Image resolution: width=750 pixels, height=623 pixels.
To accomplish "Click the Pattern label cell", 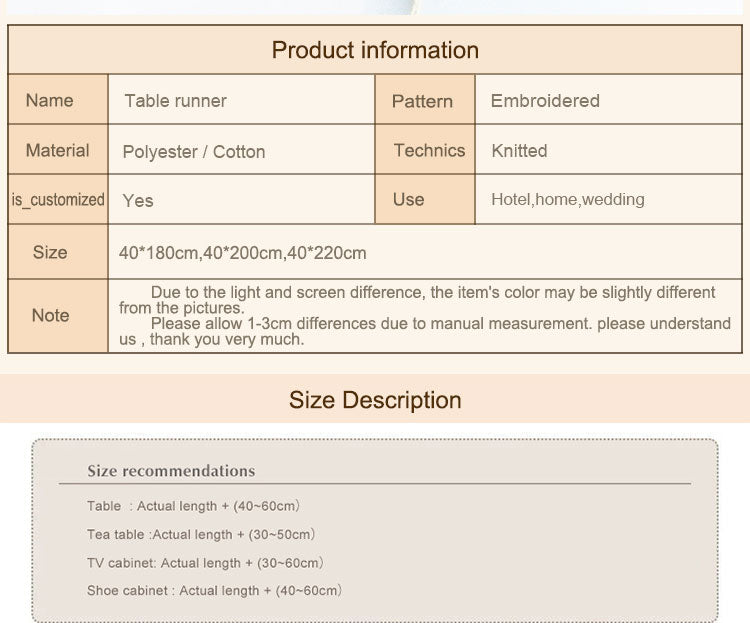I will point(422,101).
